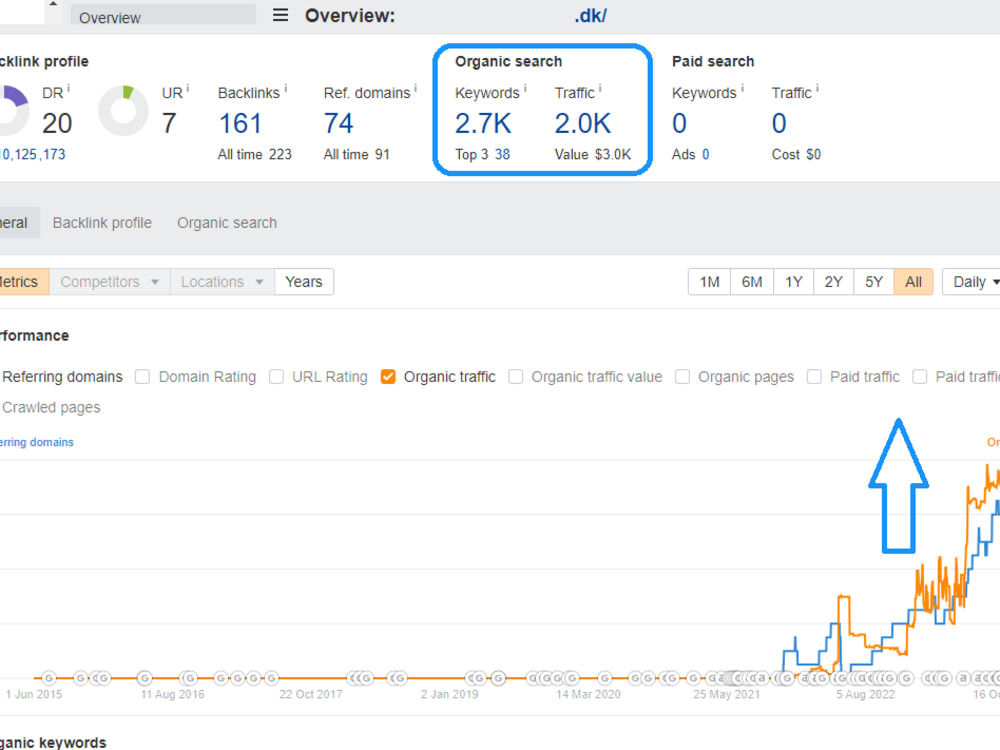Image resolution: width=1000 pixels, height=750 pixels.
Task: Enable the Organic traffic value checkbox
Action: tap(516, 377)
